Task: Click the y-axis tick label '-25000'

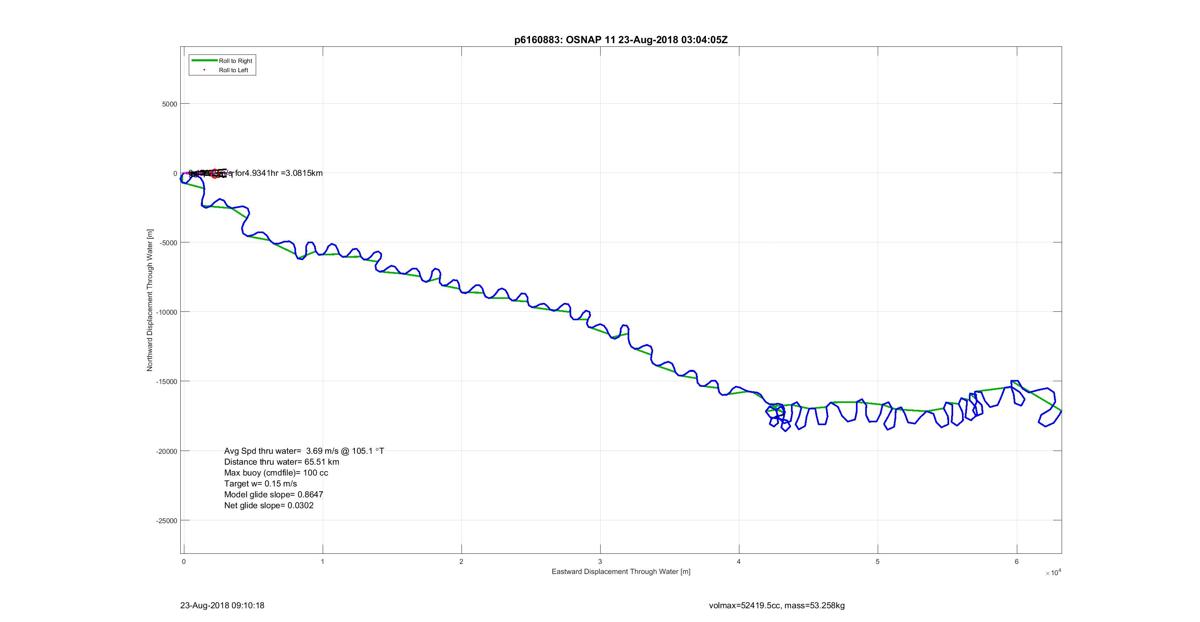Action: click(165, 521)
